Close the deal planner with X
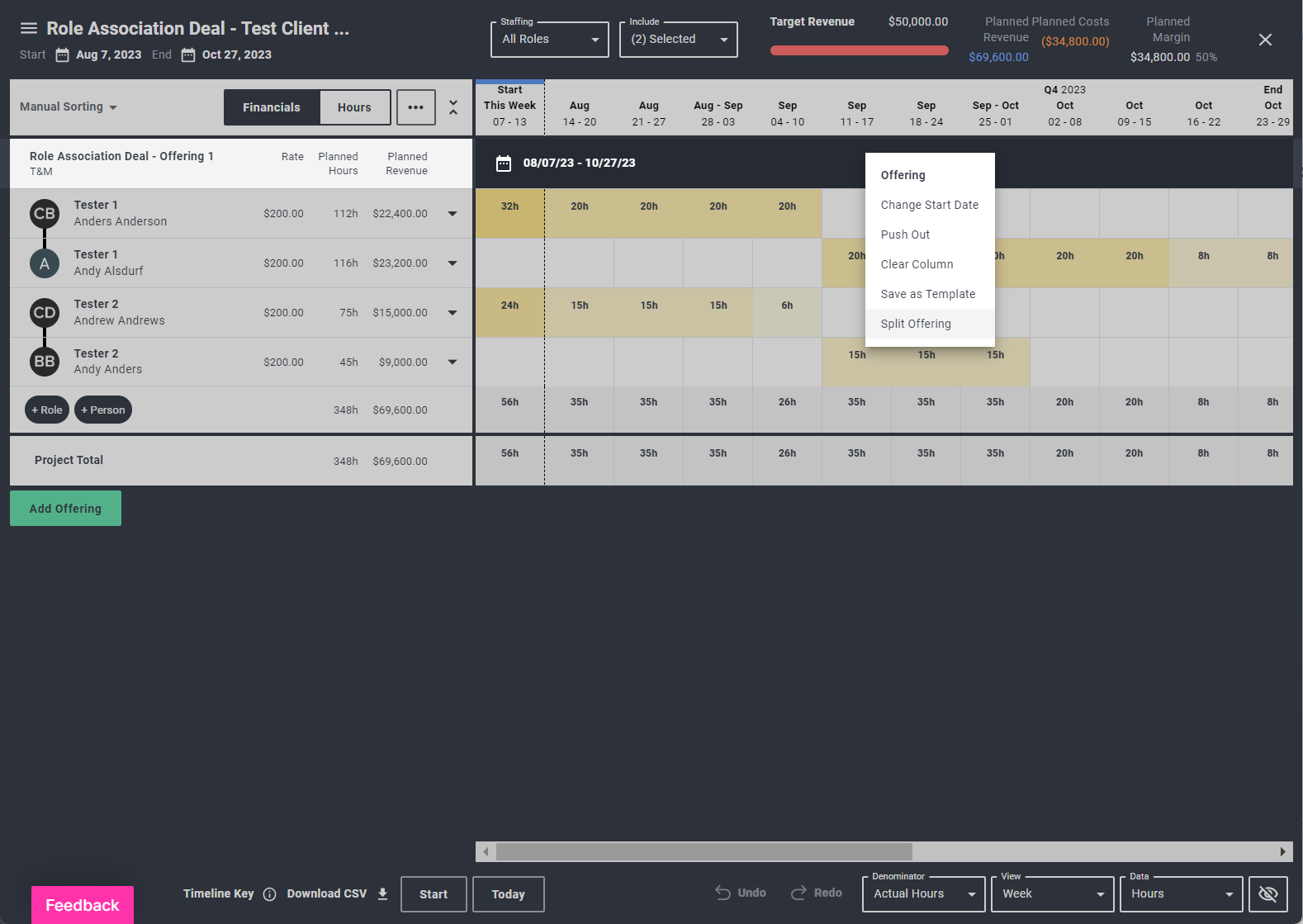 point(1265,40)
